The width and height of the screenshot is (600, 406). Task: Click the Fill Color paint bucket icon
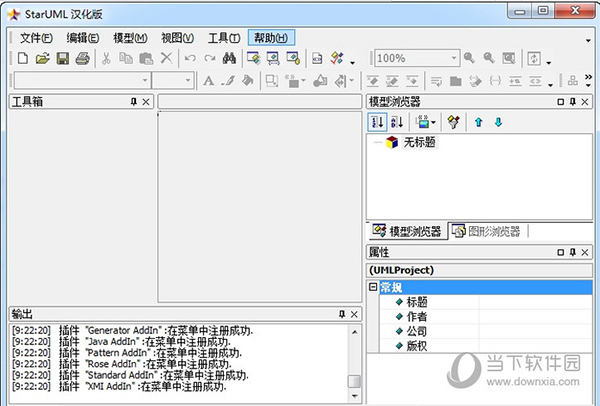[248, 81]
